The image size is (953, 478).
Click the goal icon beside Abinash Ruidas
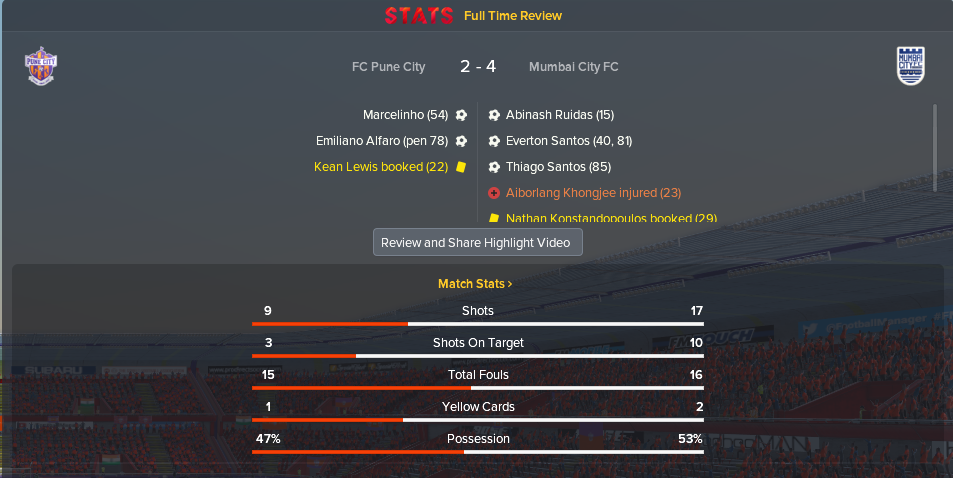click(494, 115)
